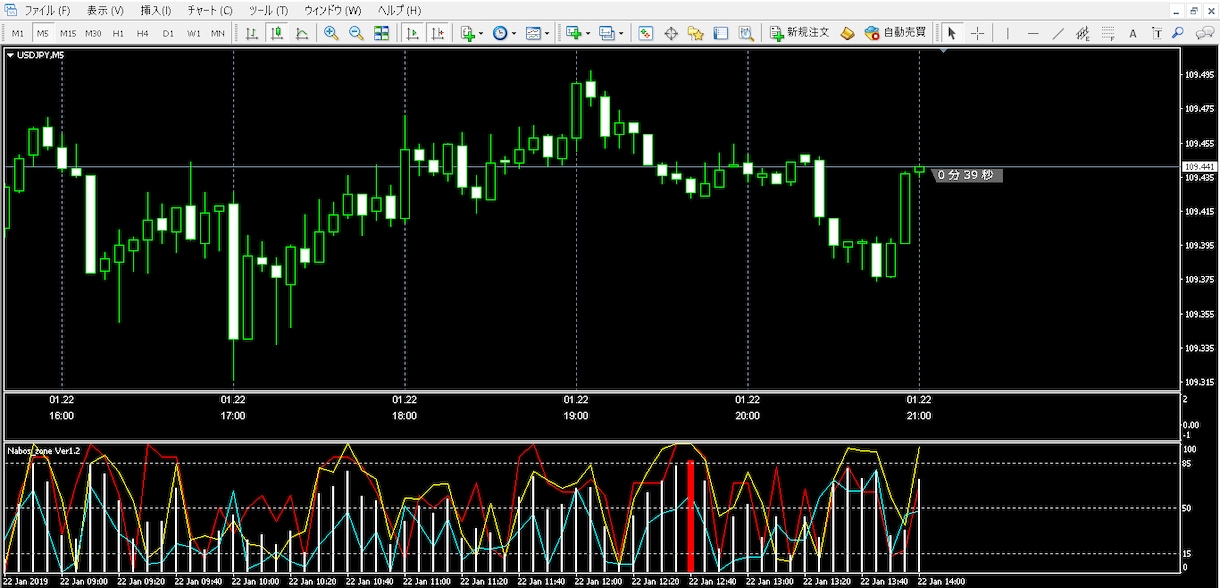Select the H1 timeframe
This screenshot has height=588, width=1220.
point(118,33)
